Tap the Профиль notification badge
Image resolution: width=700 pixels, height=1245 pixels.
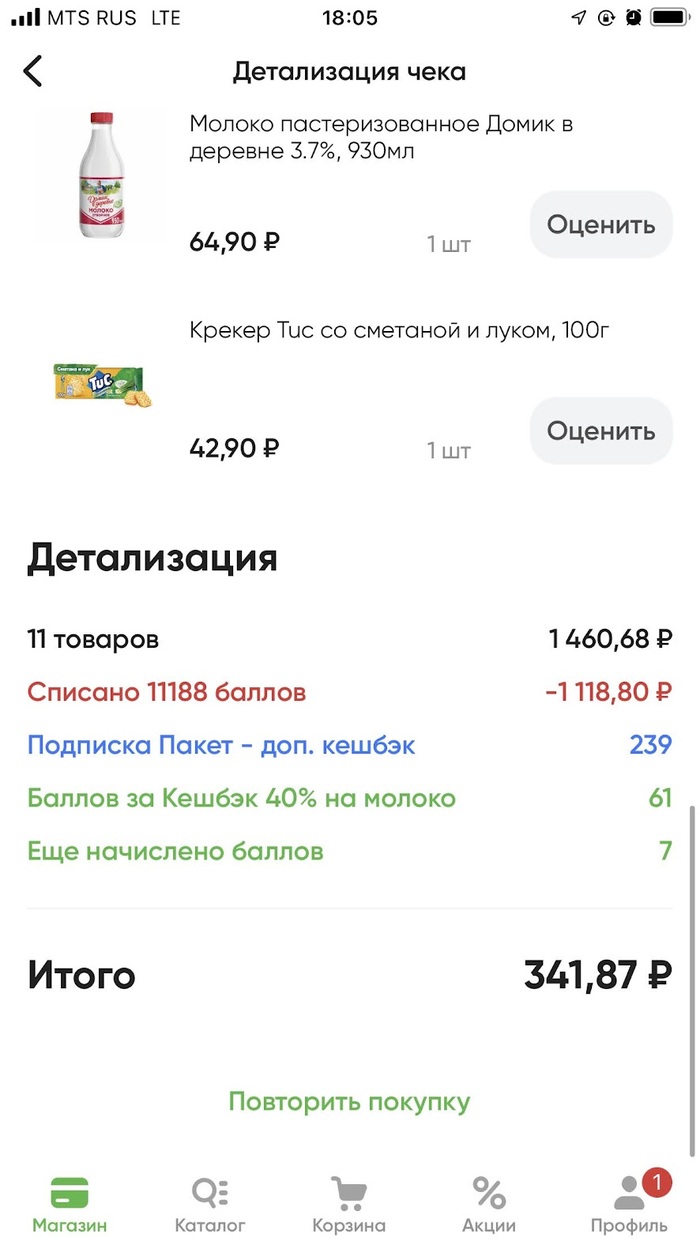(x=656, y=1181)
